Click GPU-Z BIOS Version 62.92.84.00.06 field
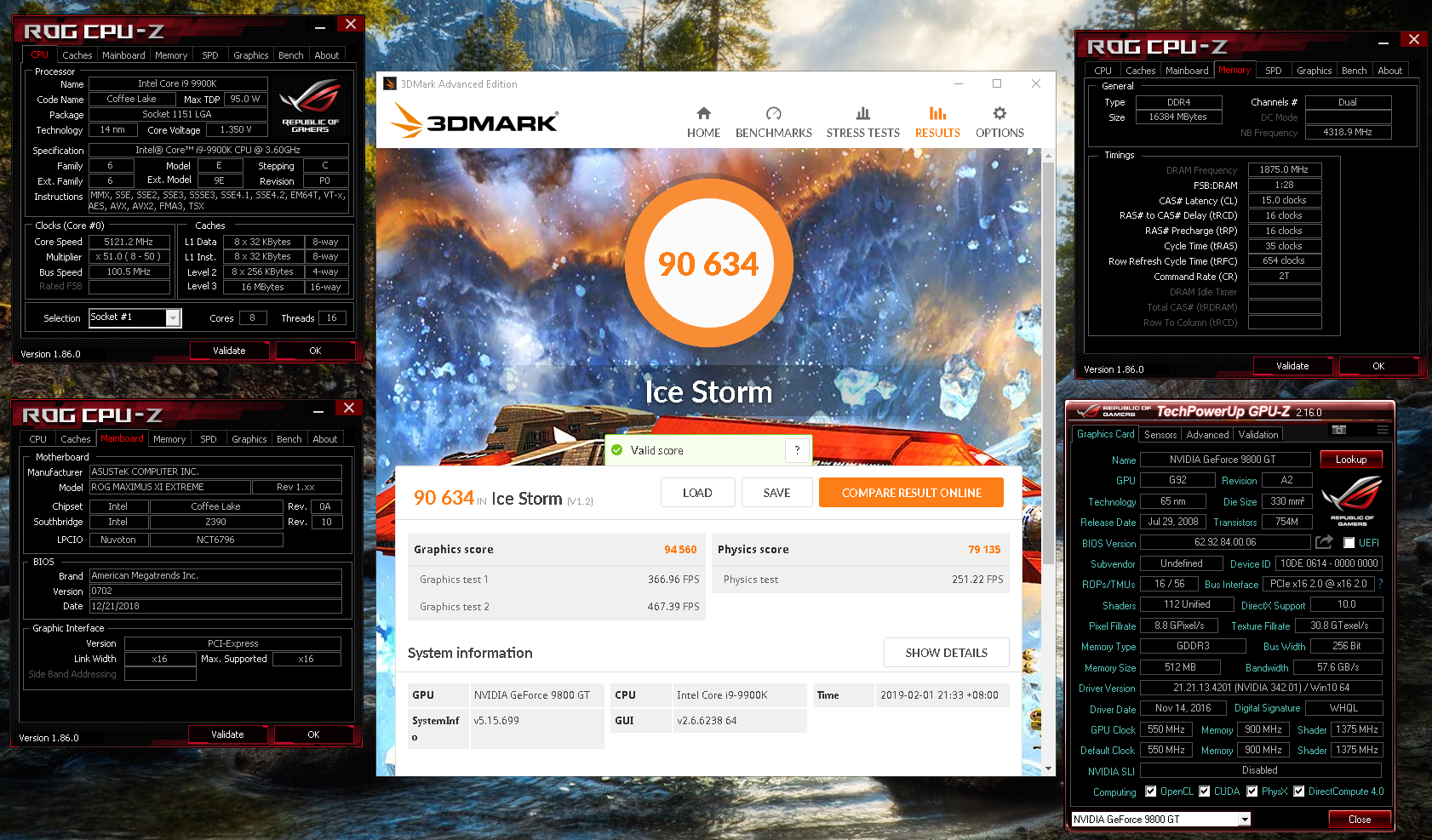This screenshot has width=1432, height=840. pyautogui.click(x=1225, y=542)
